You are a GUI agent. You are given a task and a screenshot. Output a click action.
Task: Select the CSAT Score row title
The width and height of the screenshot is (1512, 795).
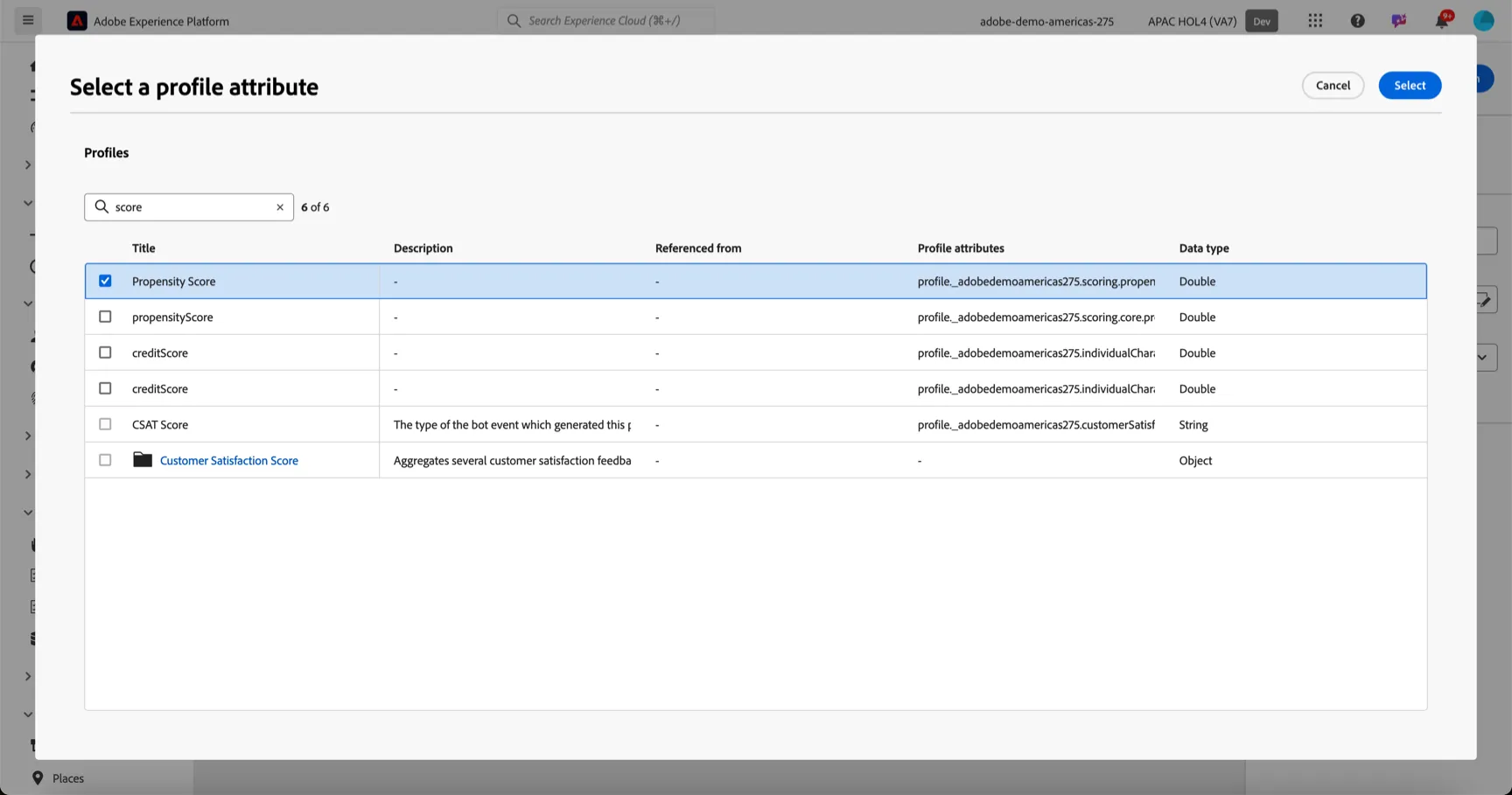tap(160, 425)
